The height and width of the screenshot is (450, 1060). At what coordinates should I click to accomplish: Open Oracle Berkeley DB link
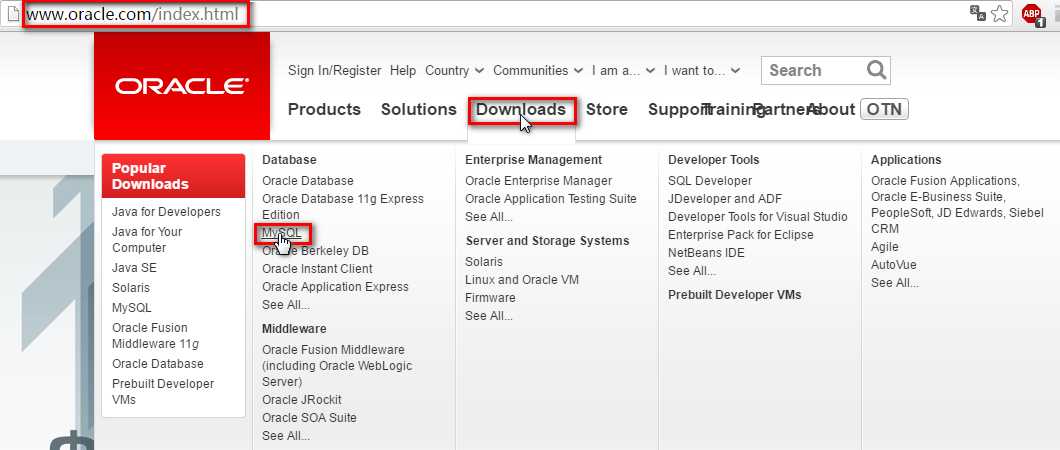pos(315,251)
